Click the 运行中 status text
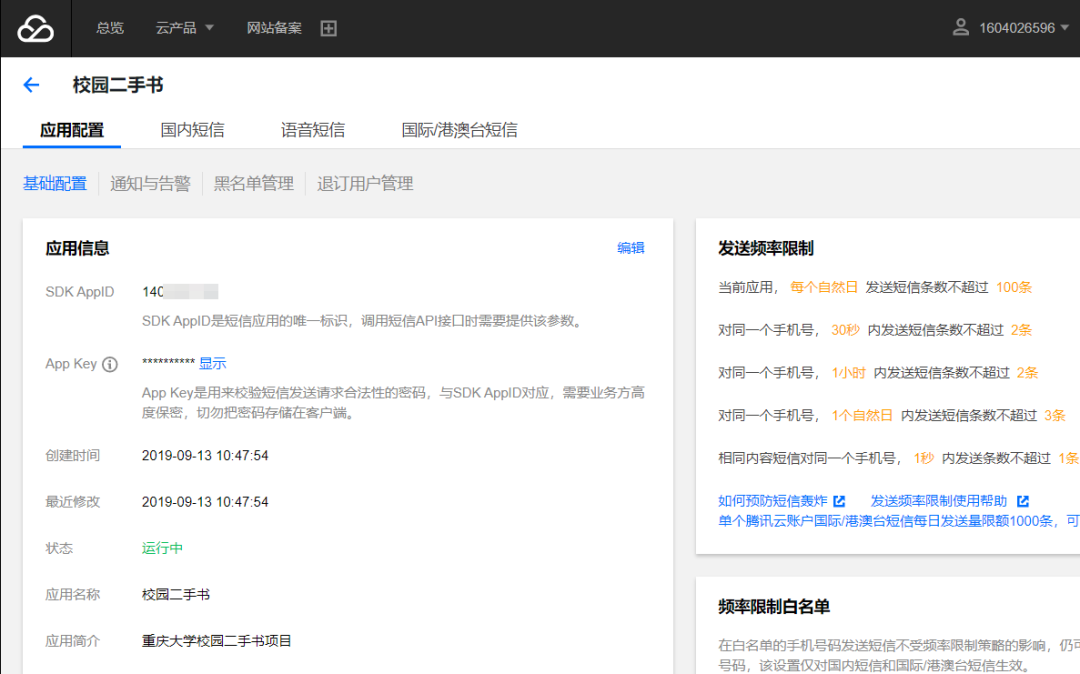Viewport: 1080px width, 674px height. (x=163, y=548)
